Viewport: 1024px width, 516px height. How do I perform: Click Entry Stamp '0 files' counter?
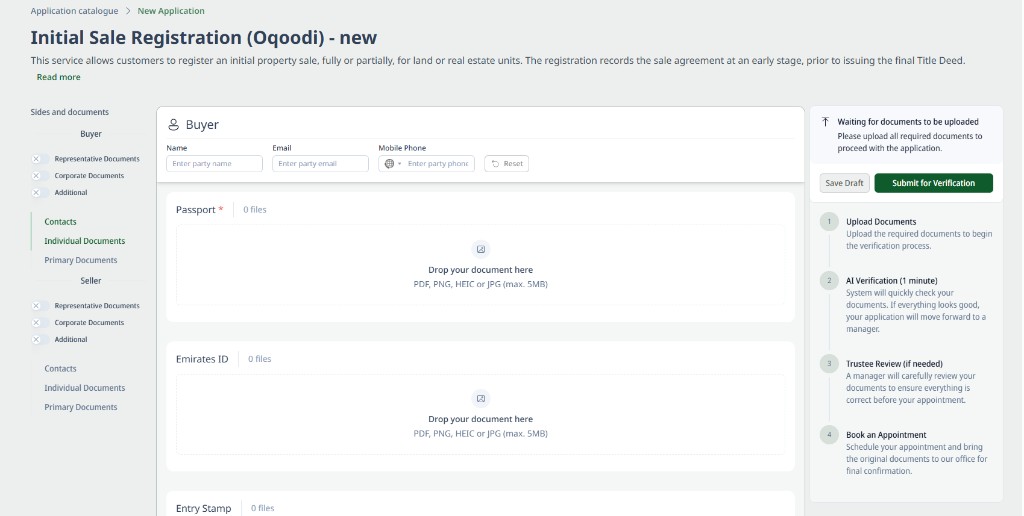pos(263,508)
